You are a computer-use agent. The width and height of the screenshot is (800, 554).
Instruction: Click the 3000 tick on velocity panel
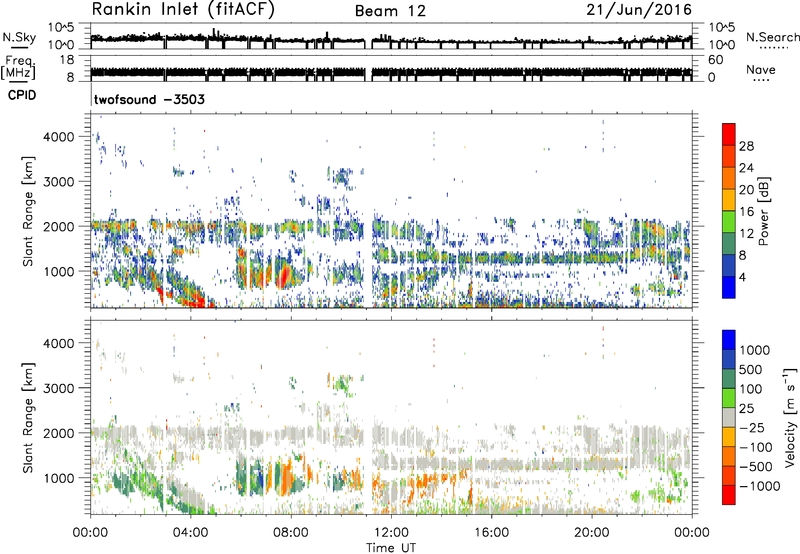[59, 388]
